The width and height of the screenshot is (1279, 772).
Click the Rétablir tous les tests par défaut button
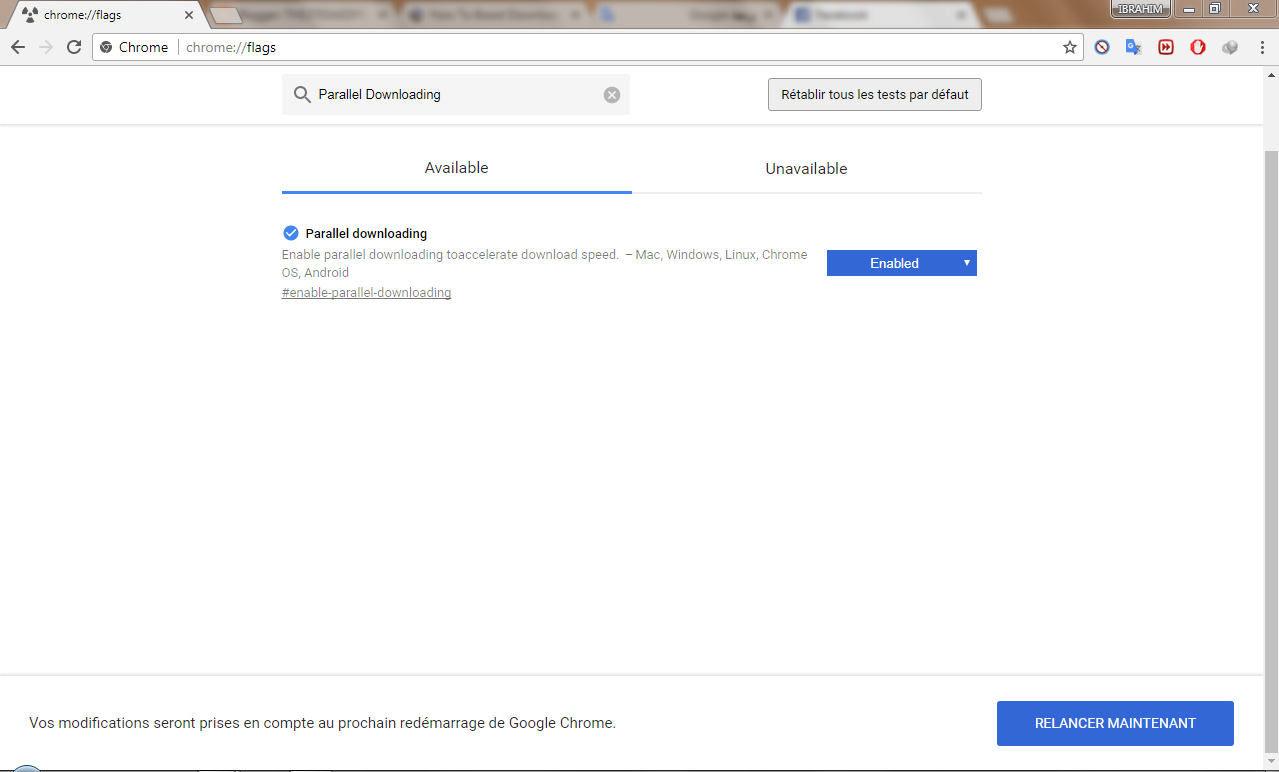pos(874,95)
